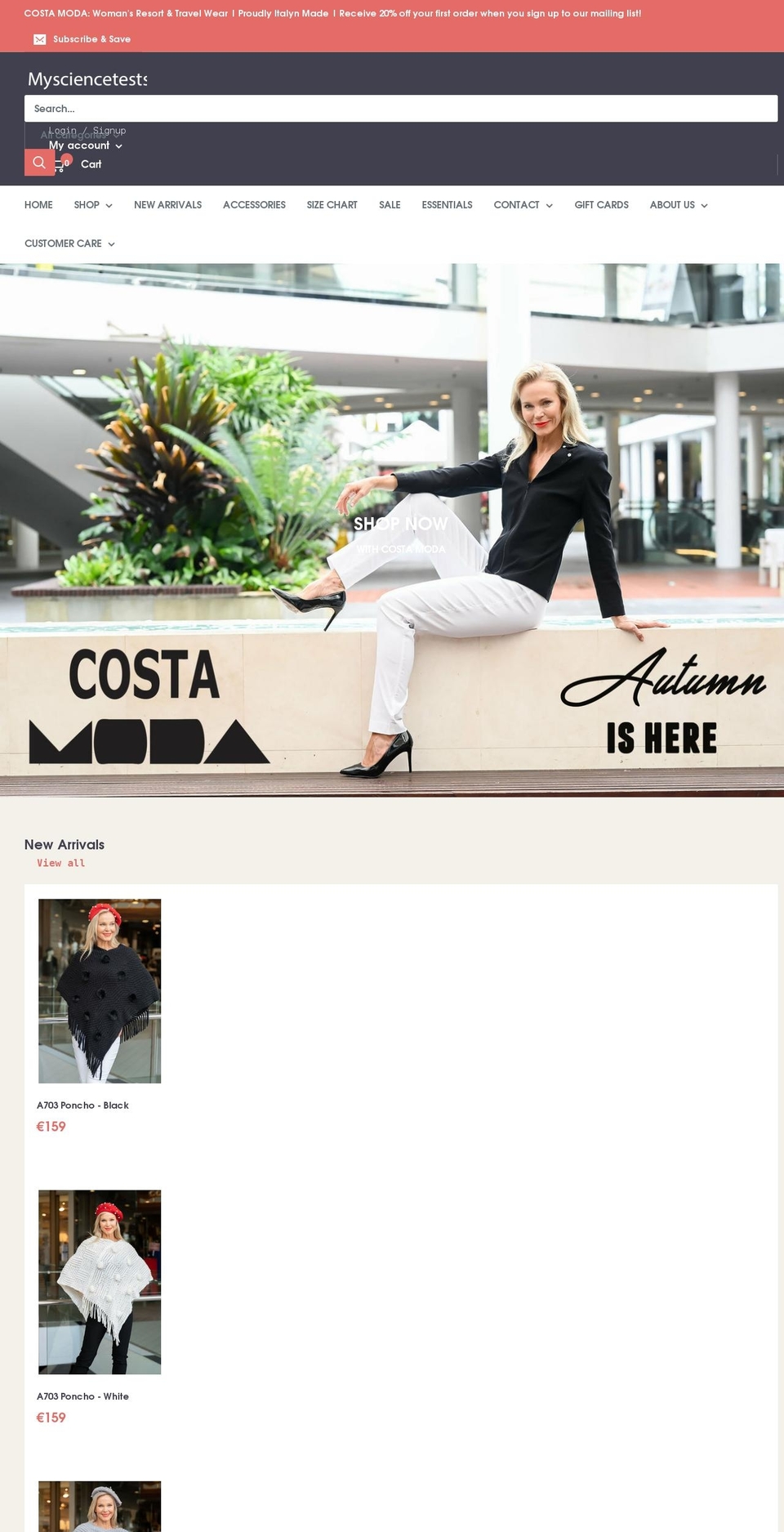Open the SIZE CHART page
The width and height of the screenshot is (784, 1532).
pyautogui.click(x=332, y=205)
